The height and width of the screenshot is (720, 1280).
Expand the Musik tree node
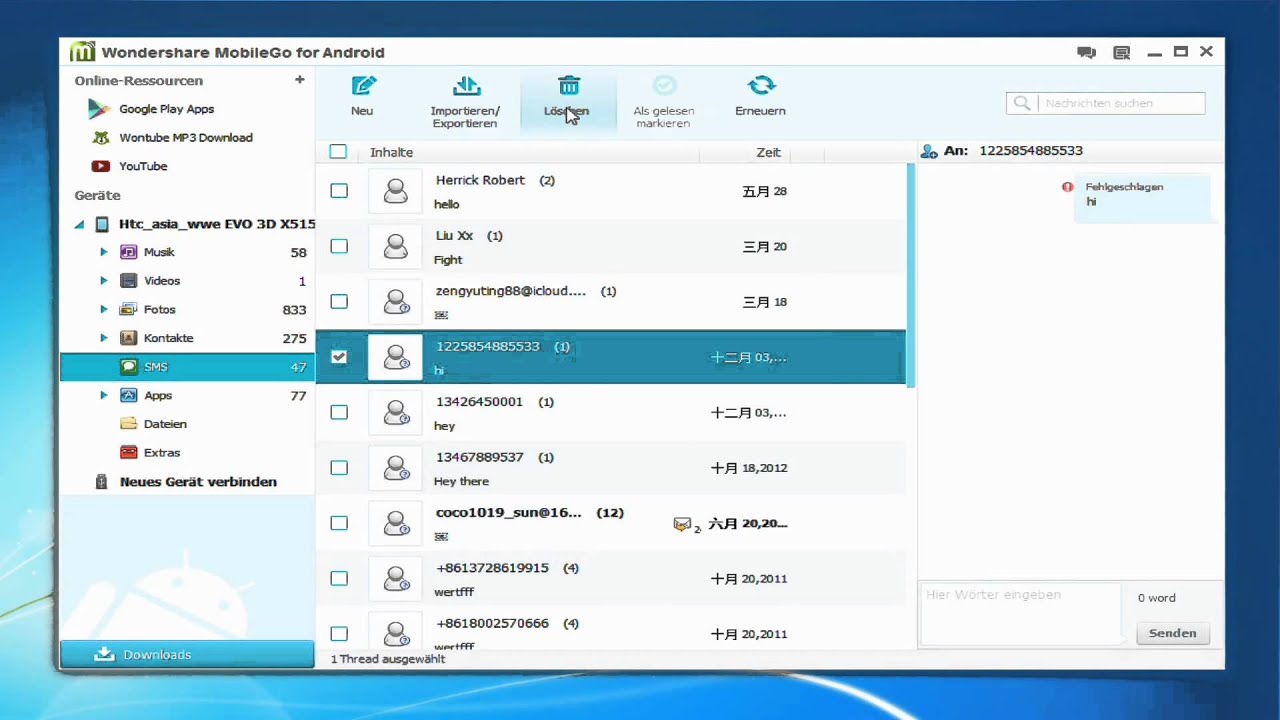104,252
